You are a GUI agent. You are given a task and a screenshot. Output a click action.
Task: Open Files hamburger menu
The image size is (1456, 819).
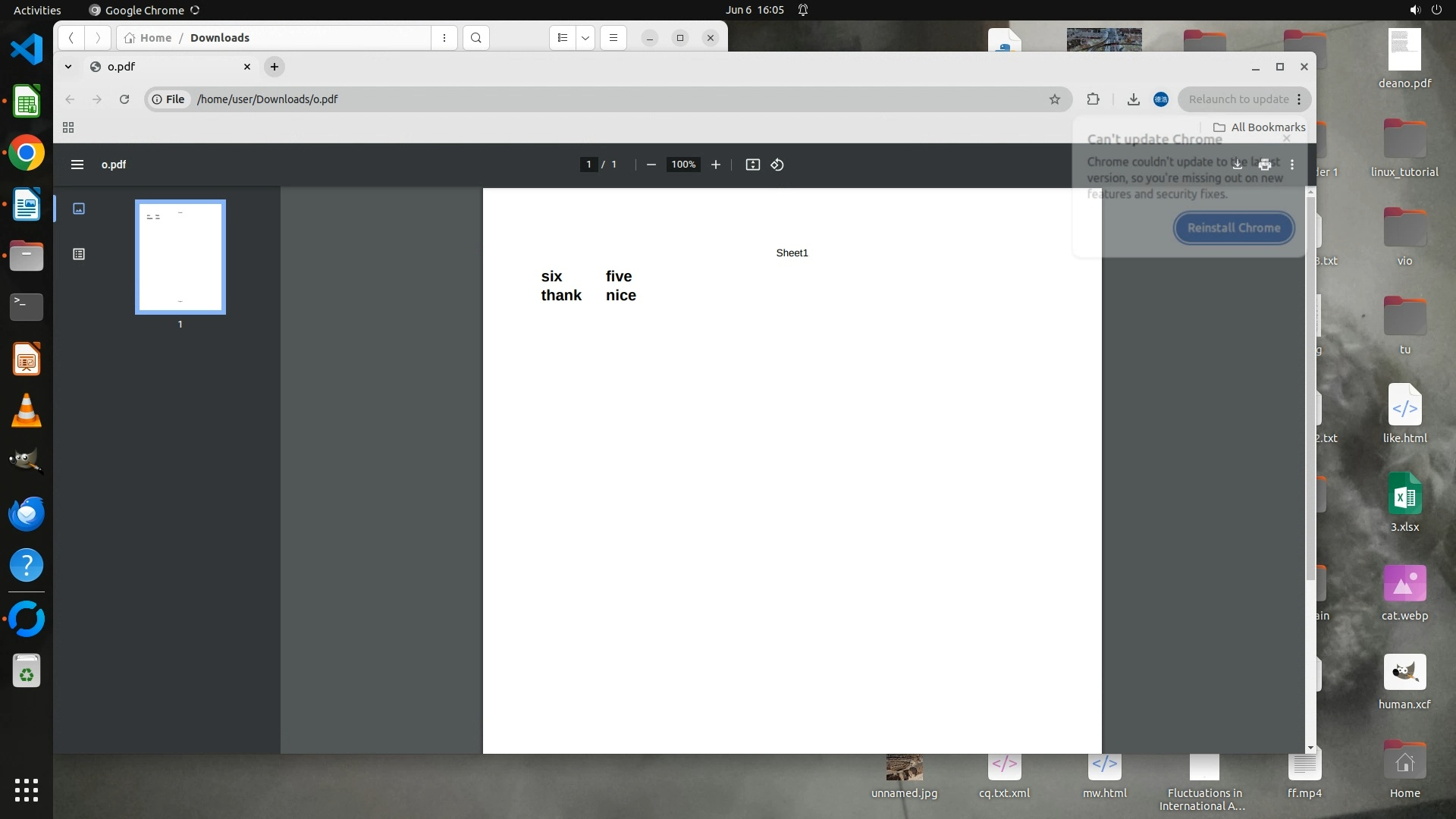coord(613,38)
